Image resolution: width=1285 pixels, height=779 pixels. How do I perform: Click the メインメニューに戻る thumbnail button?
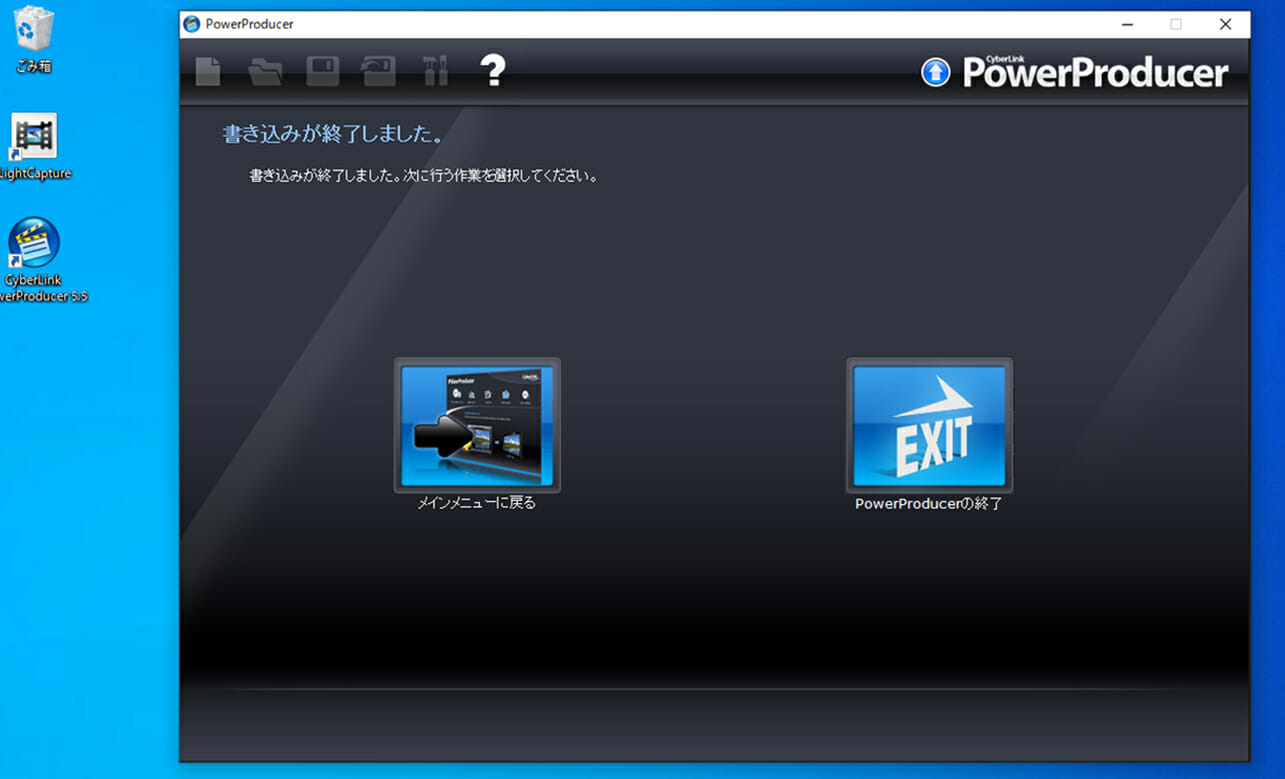477,425
